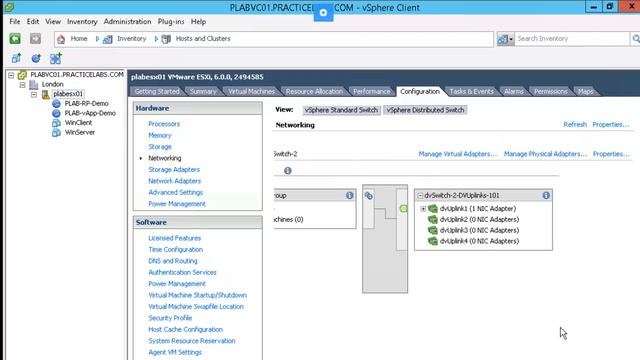Open the search scope dropdown icon
This screenshot has width=640, height=360.
pyautogui.click(x=505, y=39)
